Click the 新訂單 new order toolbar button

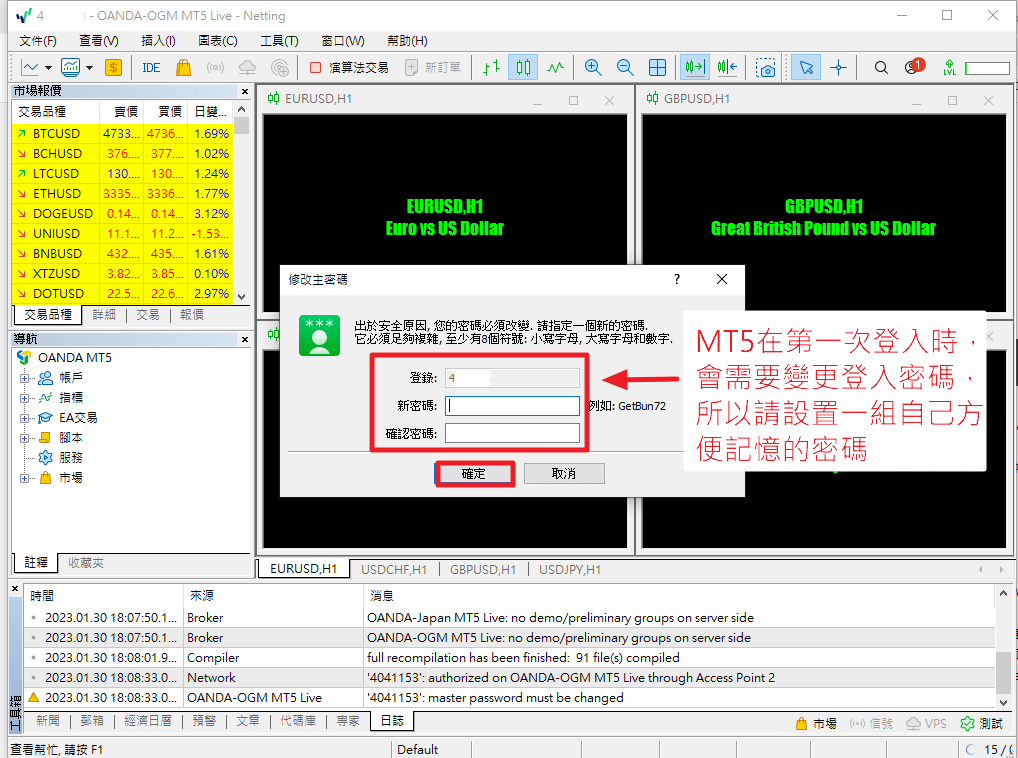(433, 67)
